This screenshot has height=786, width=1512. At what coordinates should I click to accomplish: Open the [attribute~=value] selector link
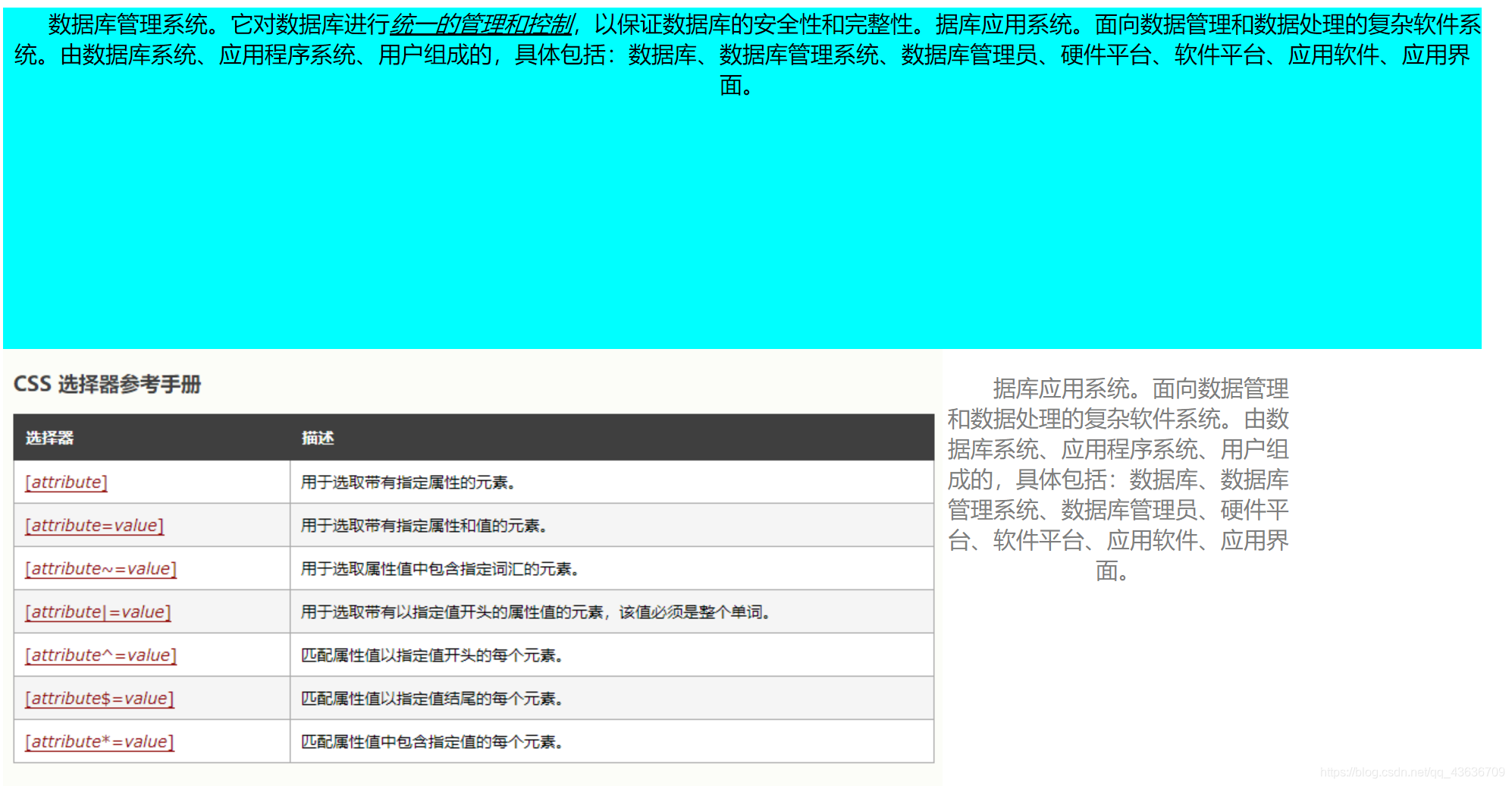coord(101,569)
